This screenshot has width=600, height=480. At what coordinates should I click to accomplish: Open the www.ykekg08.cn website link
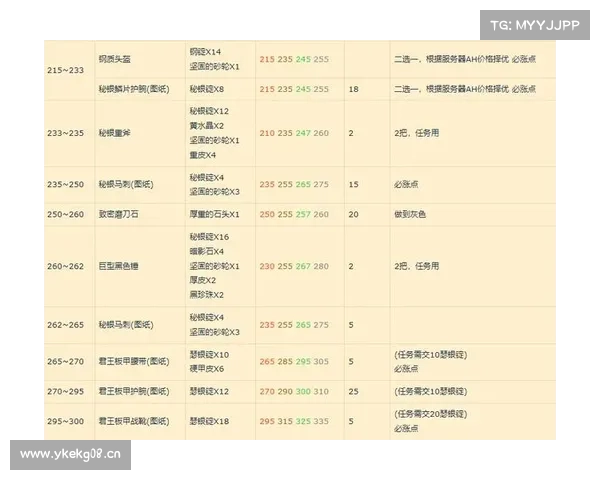click(x=71, y=454)
